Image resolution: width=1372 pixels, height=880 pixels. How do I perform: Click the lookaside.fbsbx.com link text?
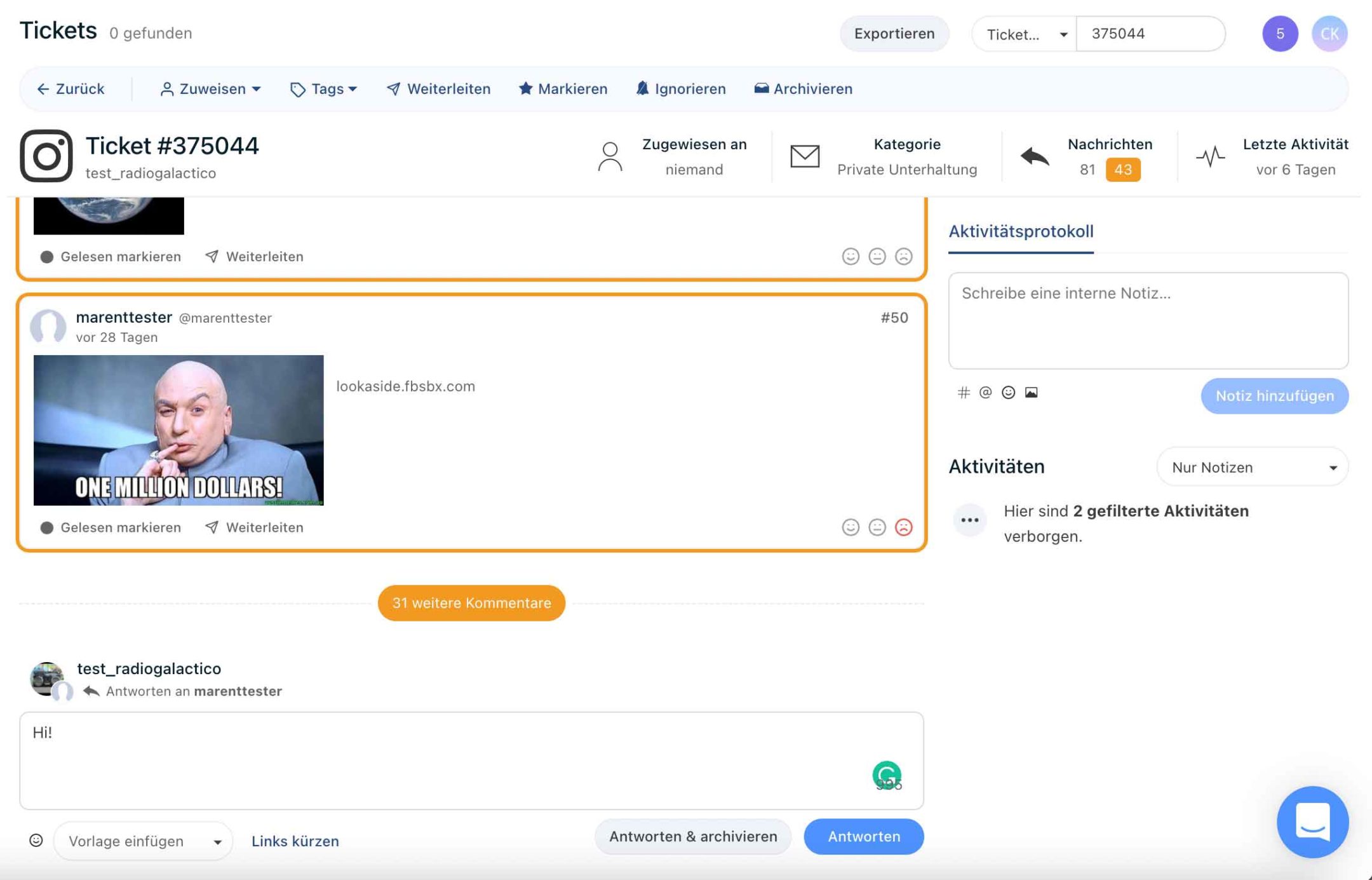click(405, 386)
